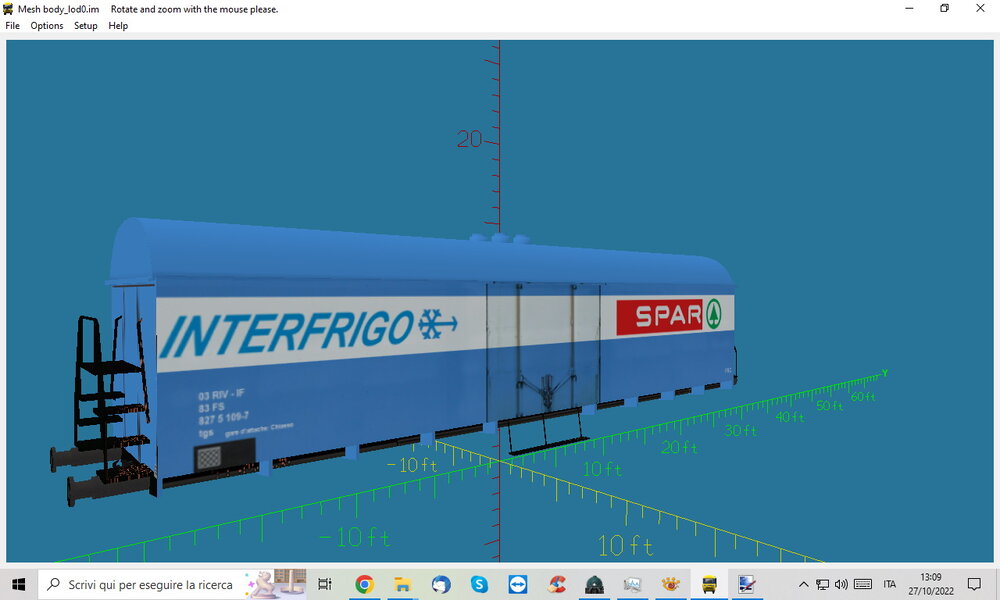Open the screen-and-pen app on taskbar

point(747,584)
